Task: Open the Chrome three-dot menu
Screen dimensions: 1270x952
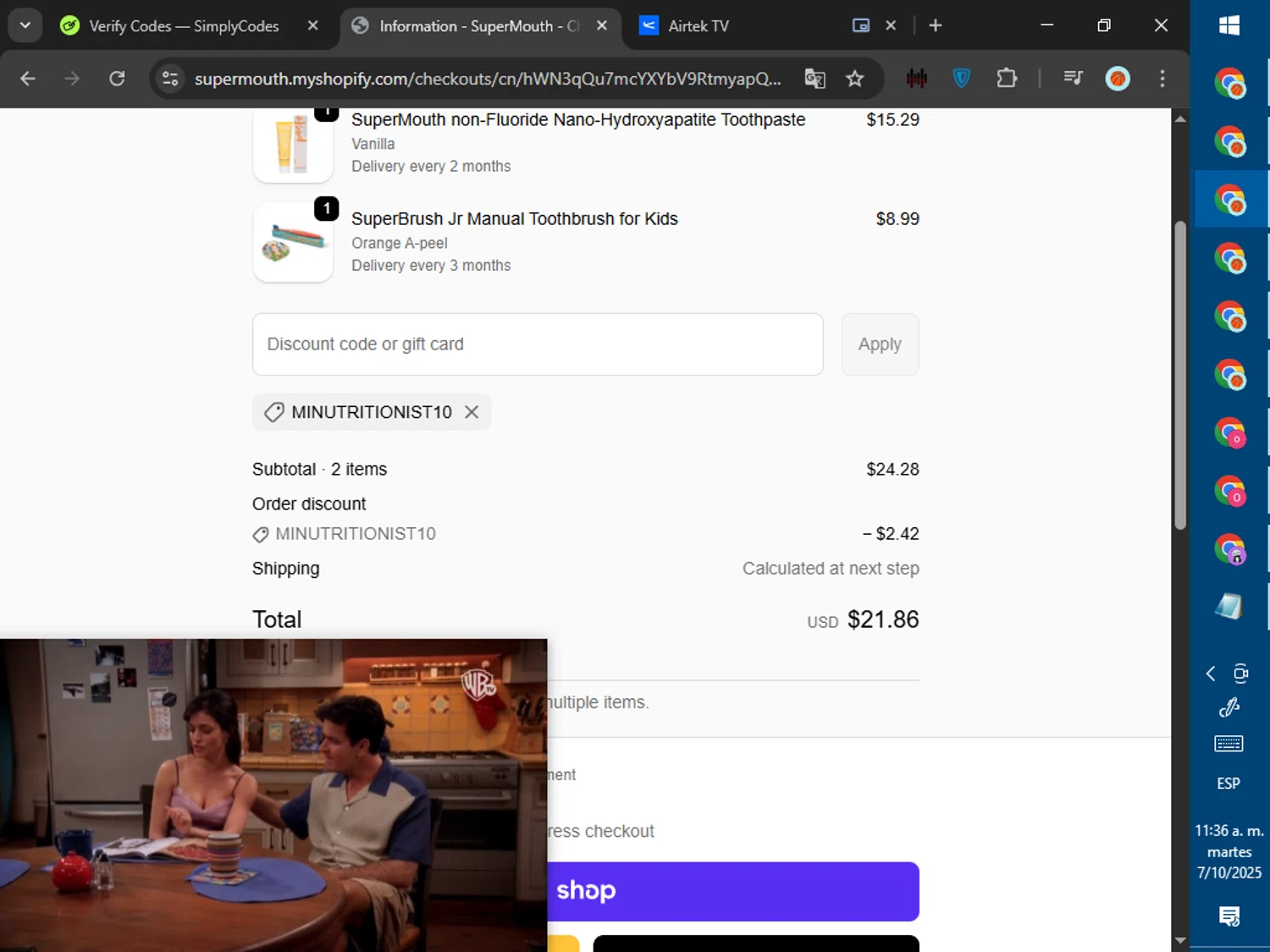Action: click(1162, 79)
